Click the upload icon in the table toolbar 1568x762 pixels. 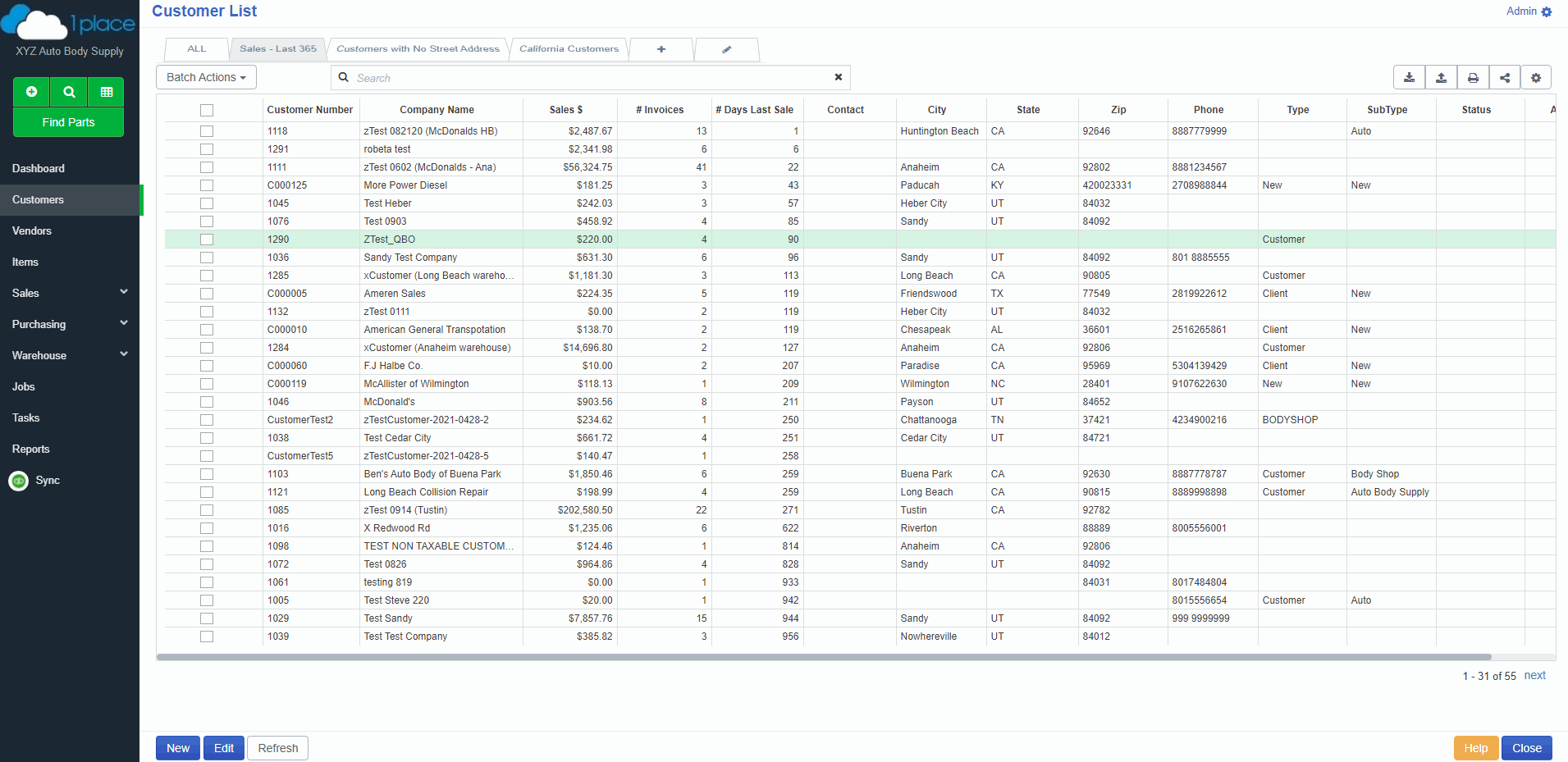point(1441,78)
